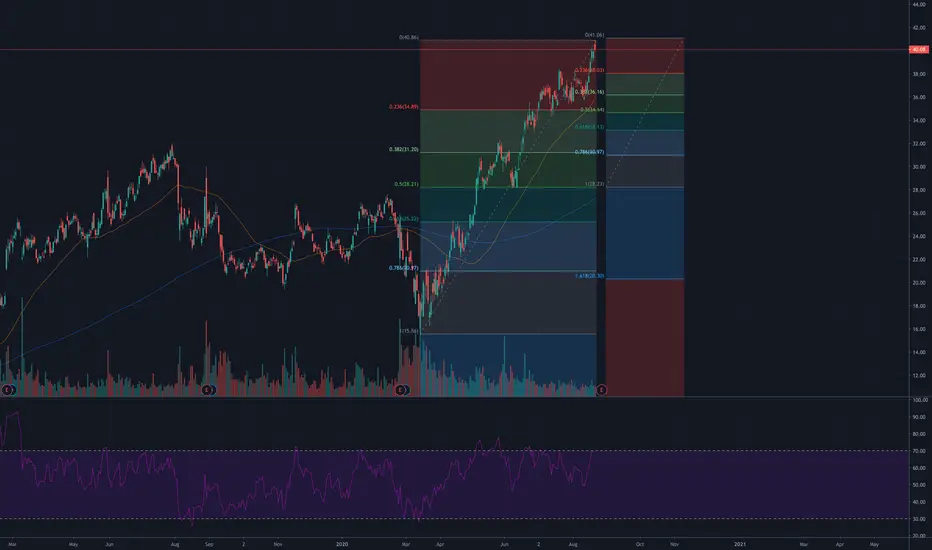Open the latest earnings marker after August 2020

point(601,390)
